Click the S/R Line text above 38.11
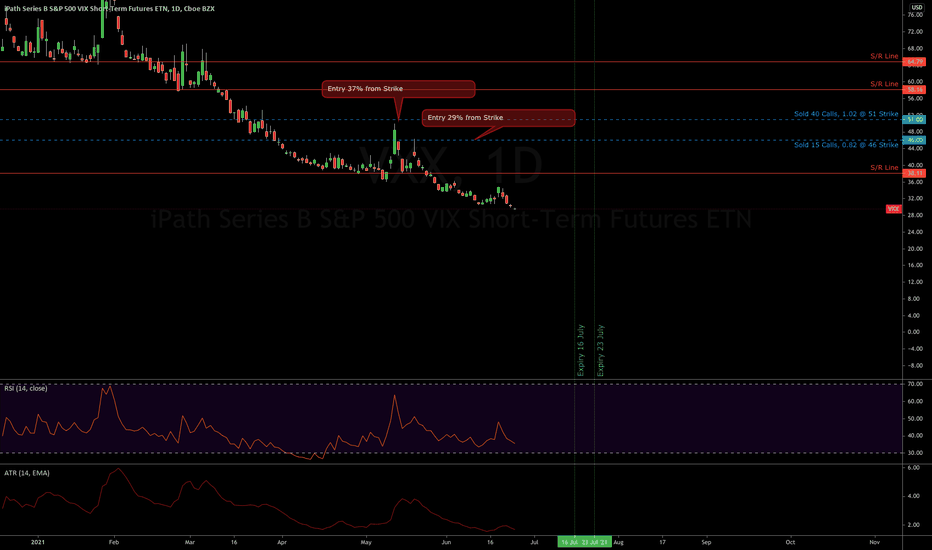The width and height of the screenshot is (932, 550). pyautogui.click(x=884, y=168)
